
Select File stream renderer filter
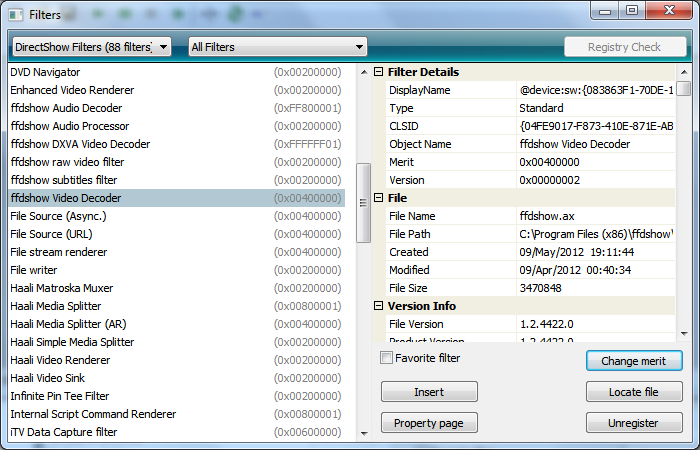[x=176, y=252]
